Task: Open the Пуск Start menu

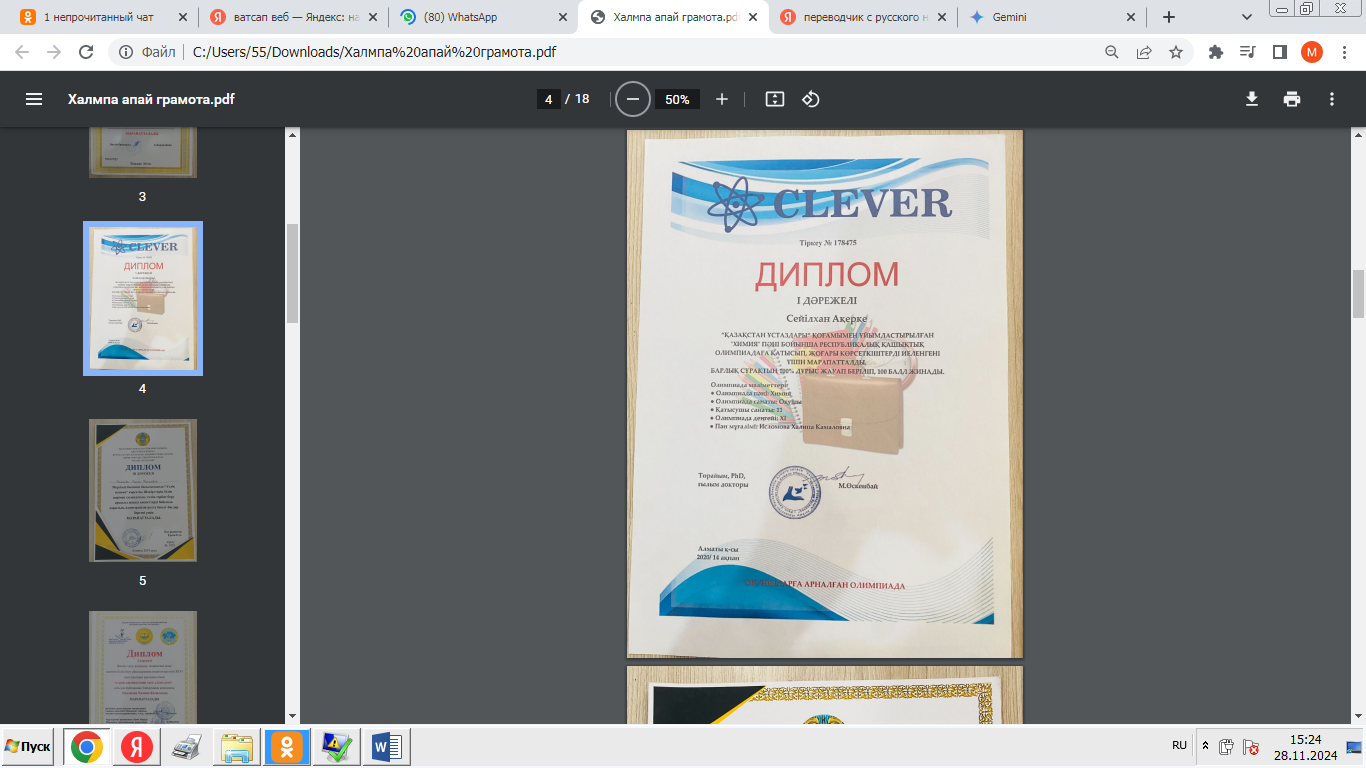Action: coord(28,747)
